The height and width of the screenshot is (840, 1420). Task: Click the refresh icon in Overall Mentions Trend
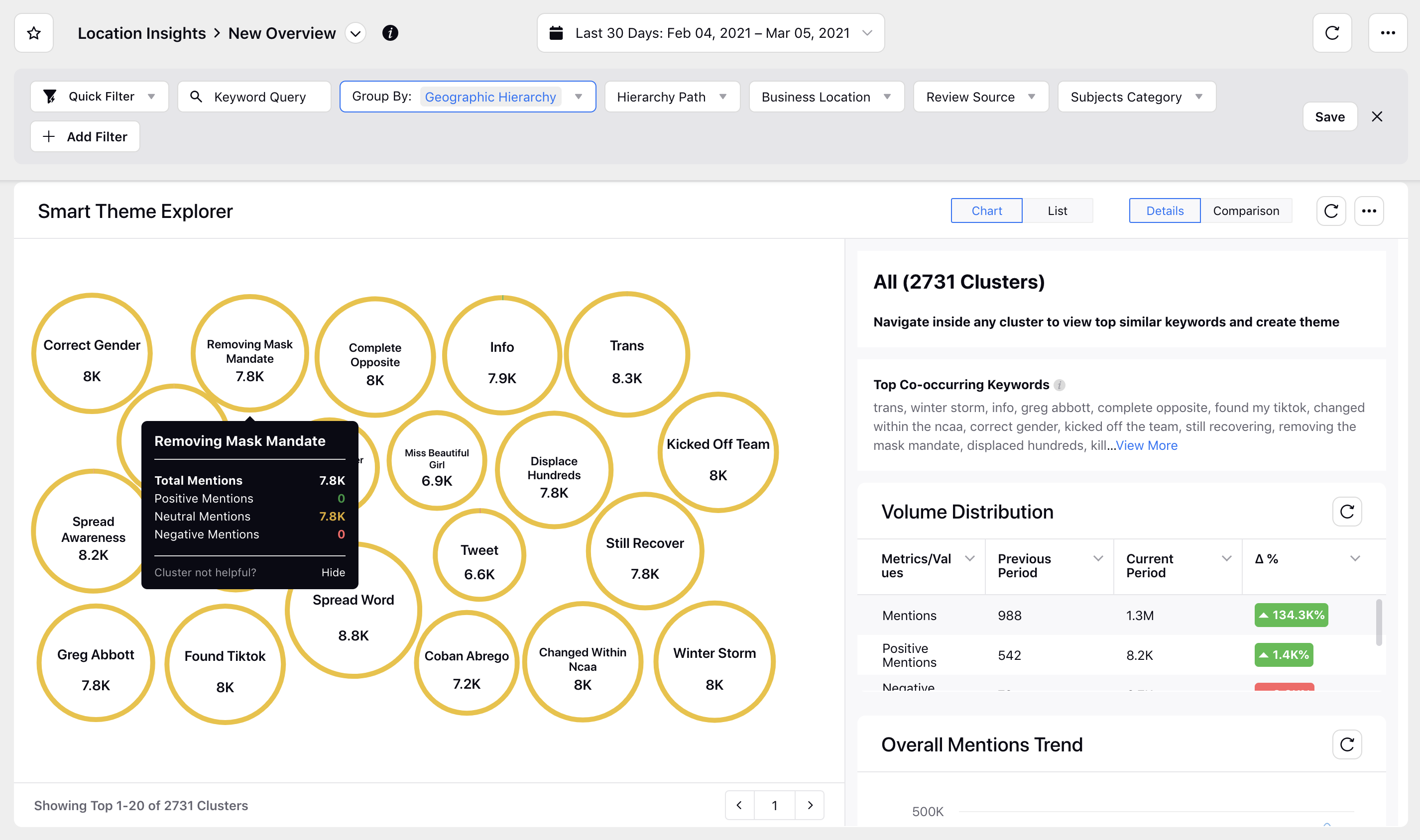point(1346,744)
